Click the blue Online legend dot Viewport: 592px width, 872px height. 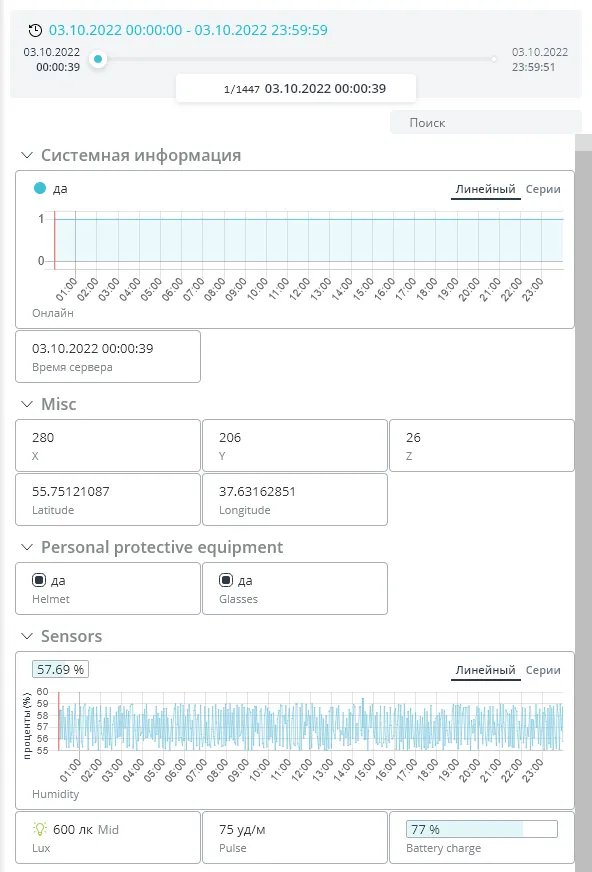(x=39, y=189)
